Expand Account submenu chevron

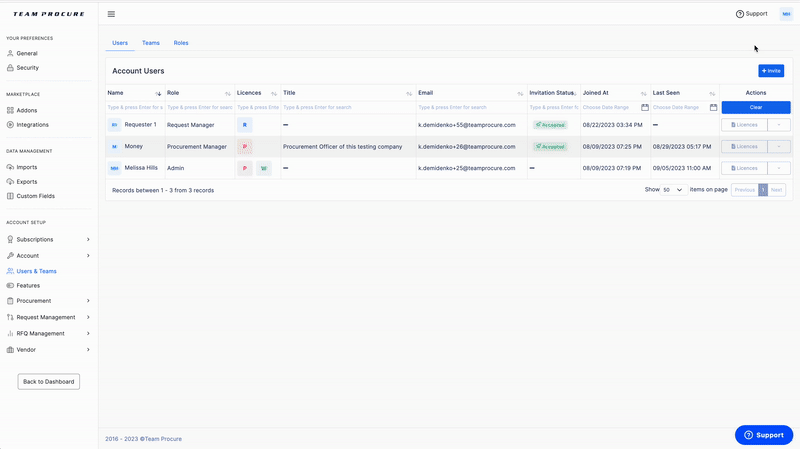(x=88, y=256)
